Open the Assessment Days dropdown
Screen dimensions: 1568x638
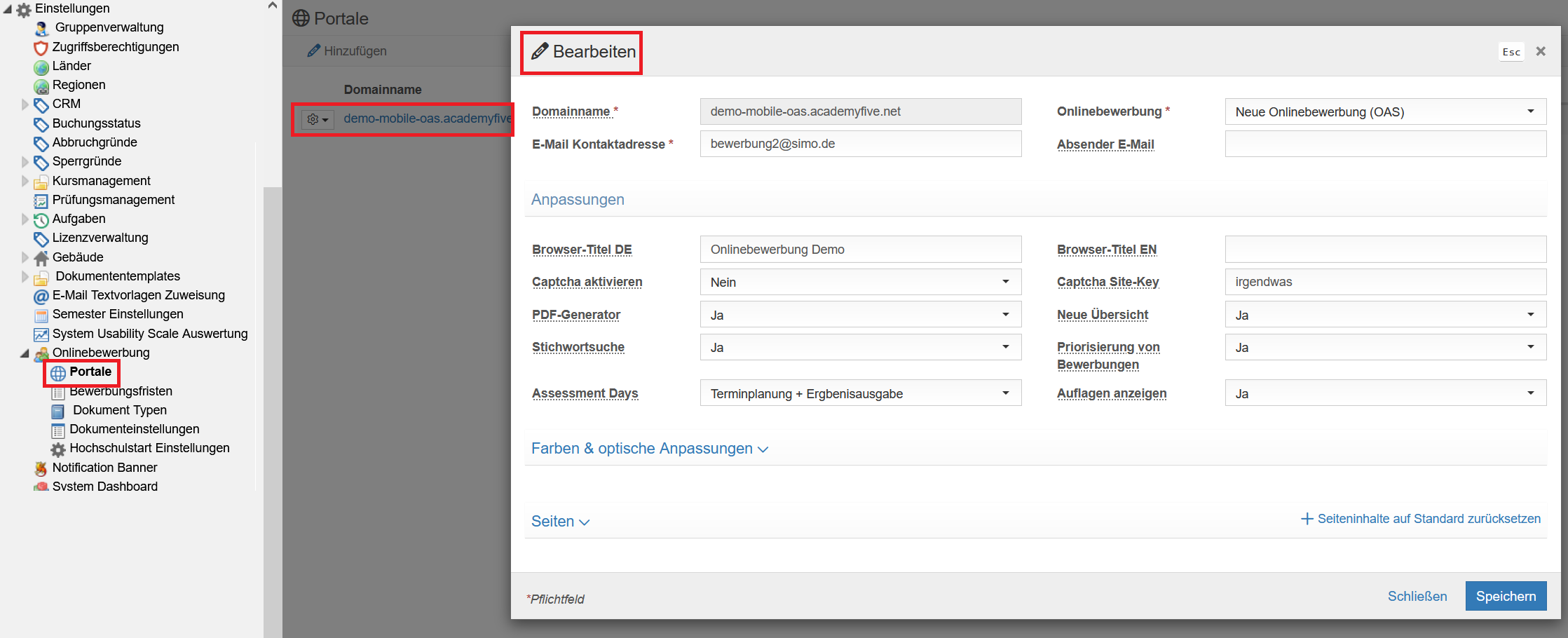[x=861, y=393]
